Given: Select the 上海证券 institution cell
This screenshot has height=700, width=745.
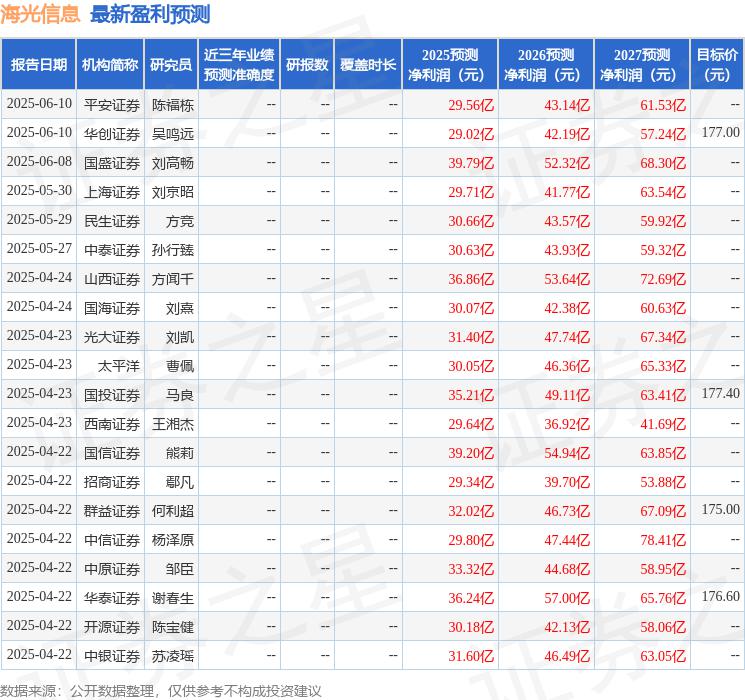Looking at the screenshot, I should click(112, 192).
